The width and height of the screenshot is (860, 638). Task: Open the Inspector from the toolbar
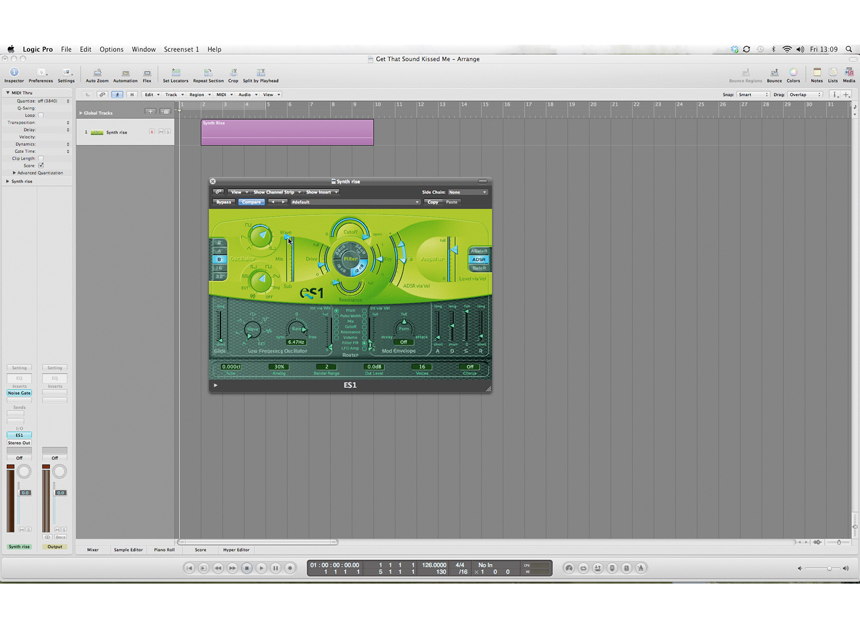point(14,75)
